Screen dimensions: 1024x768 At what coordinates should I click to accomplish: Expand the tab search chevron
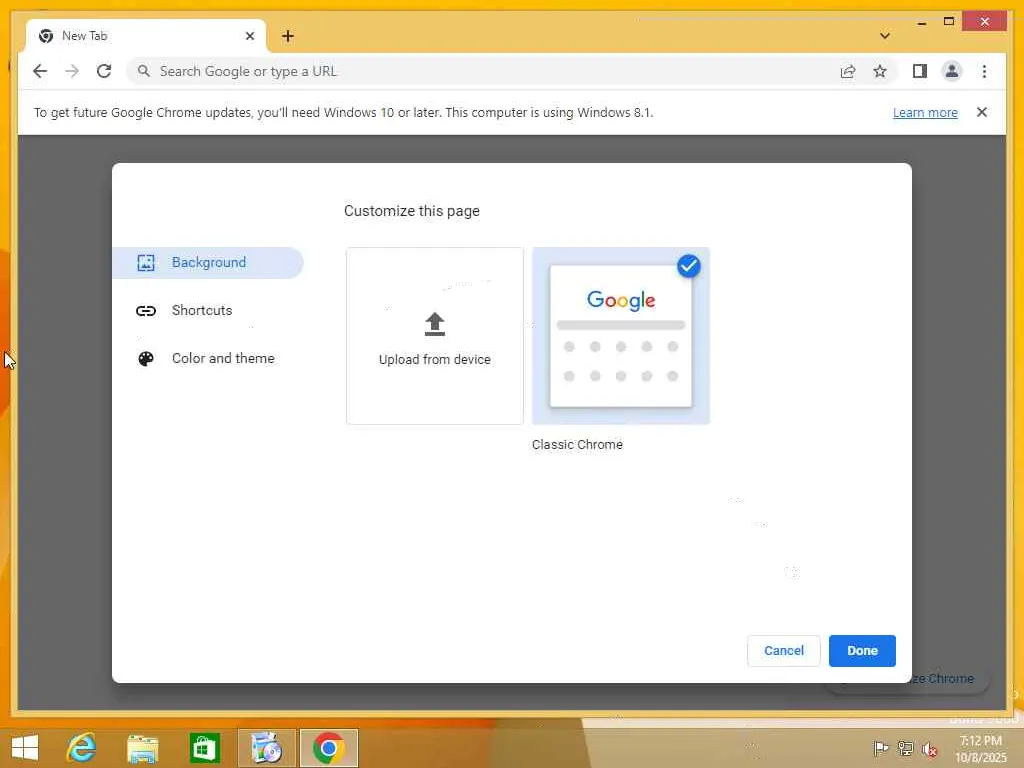885,36
